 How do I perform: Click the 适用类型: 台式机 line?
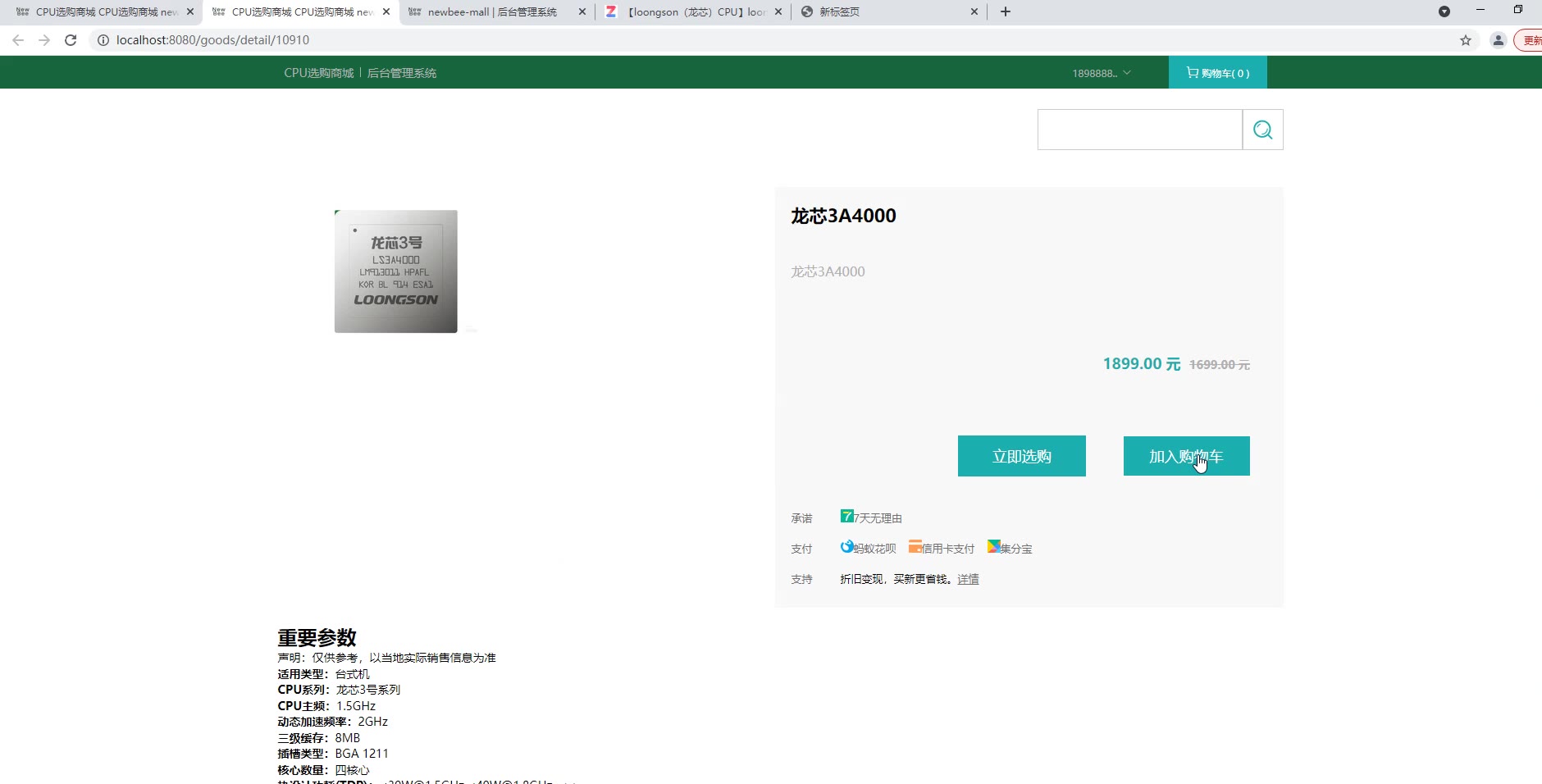pos(323,674)
